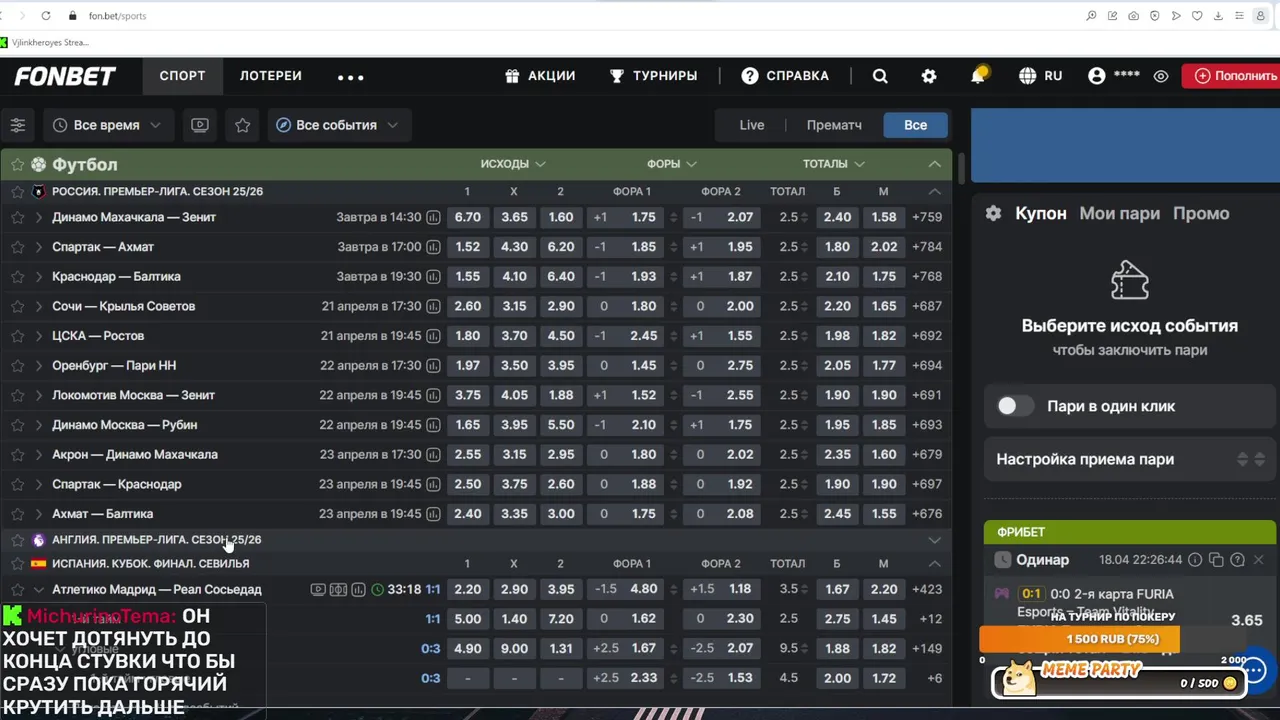Viewport: 1280px width, 720px height.
Task: Favorite the Краснодар — Балтика match
Action: (x=17, y=276)
